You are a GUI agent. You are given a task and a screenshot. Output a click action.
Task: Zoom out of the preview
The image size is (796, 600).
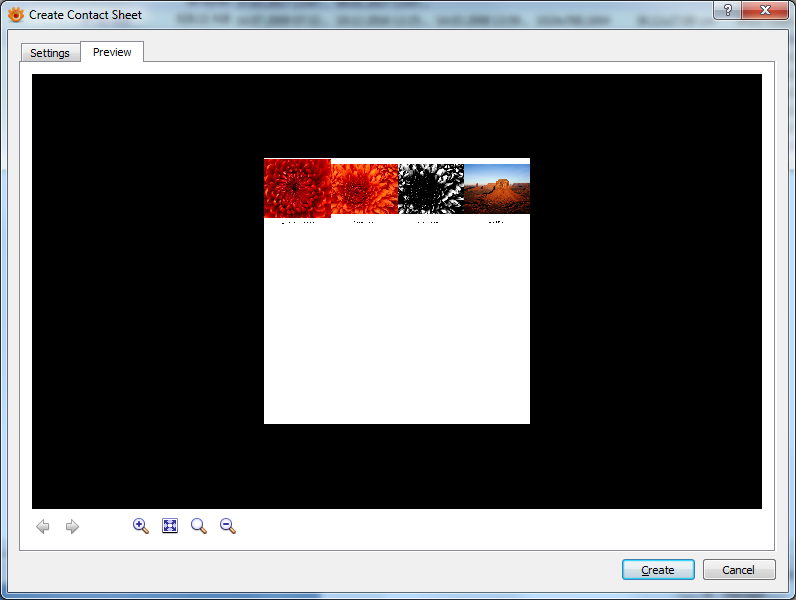click(x=228, y=526)
